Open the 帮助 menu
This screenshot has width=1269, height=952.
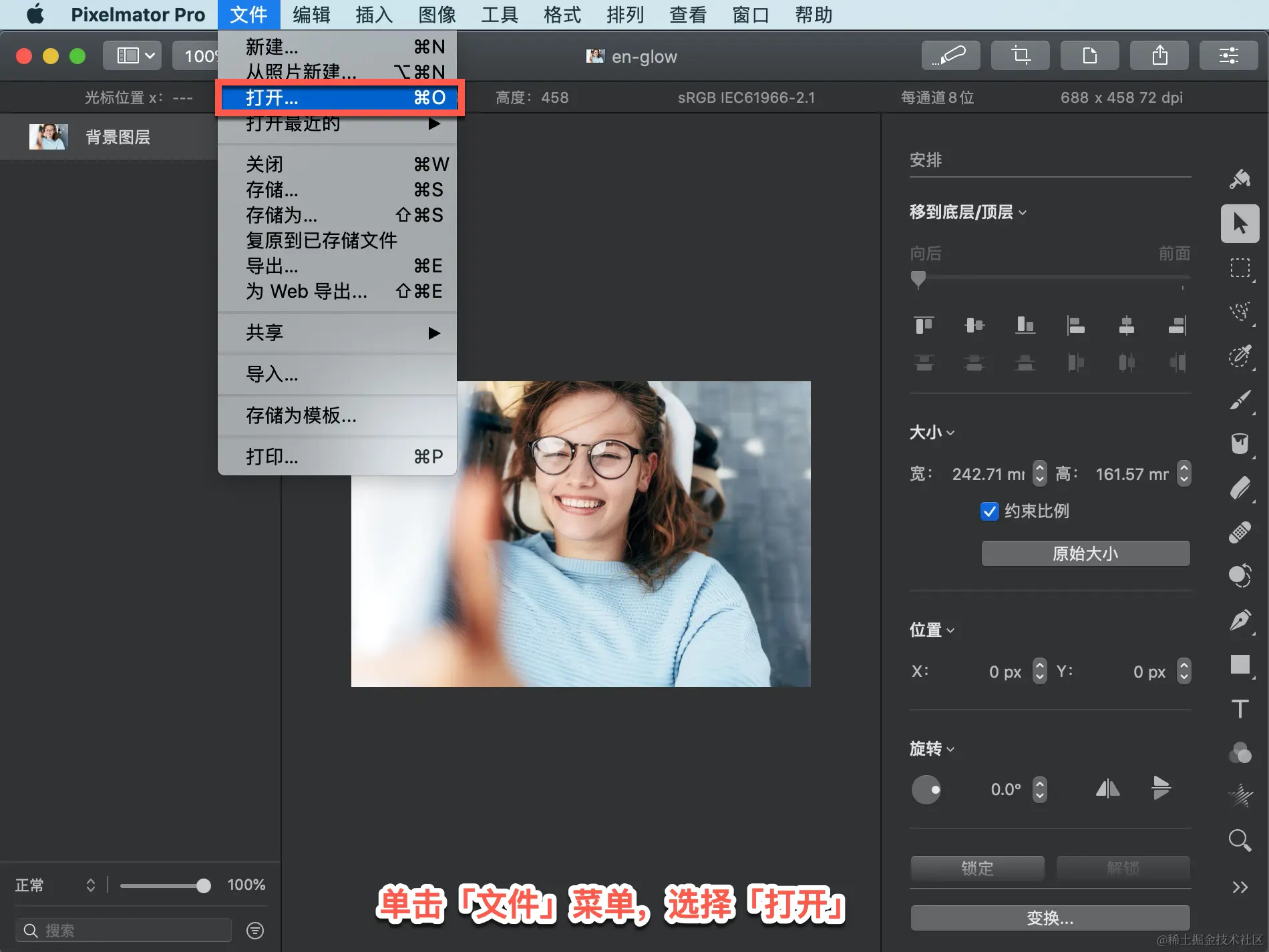(813, 15)
